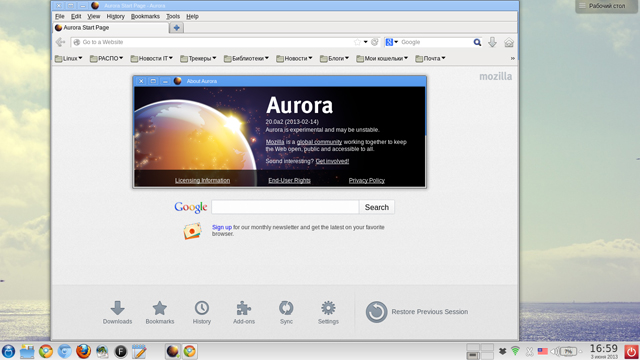Open the downloads arrow in the navigation toolbar
The width and height of the screenshot is (640, 360).
coord(492,42)
